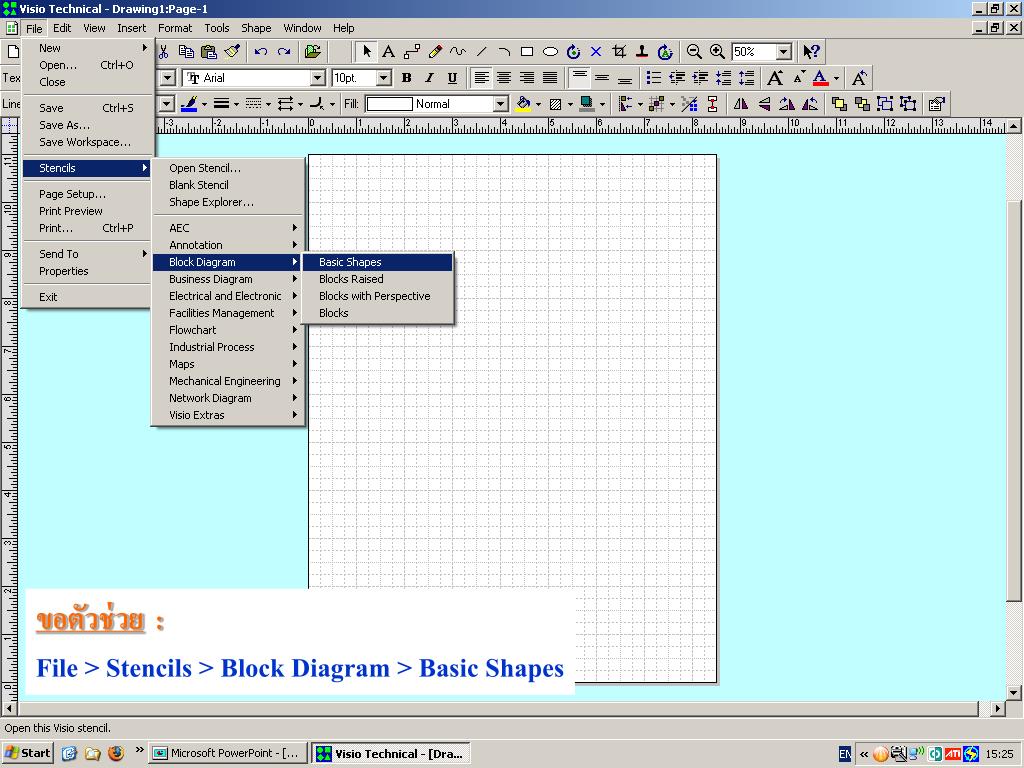The height and width of the screenshot is (768, 1024).
Task: Set text alignment to left
Action: (x=481, y=78)
